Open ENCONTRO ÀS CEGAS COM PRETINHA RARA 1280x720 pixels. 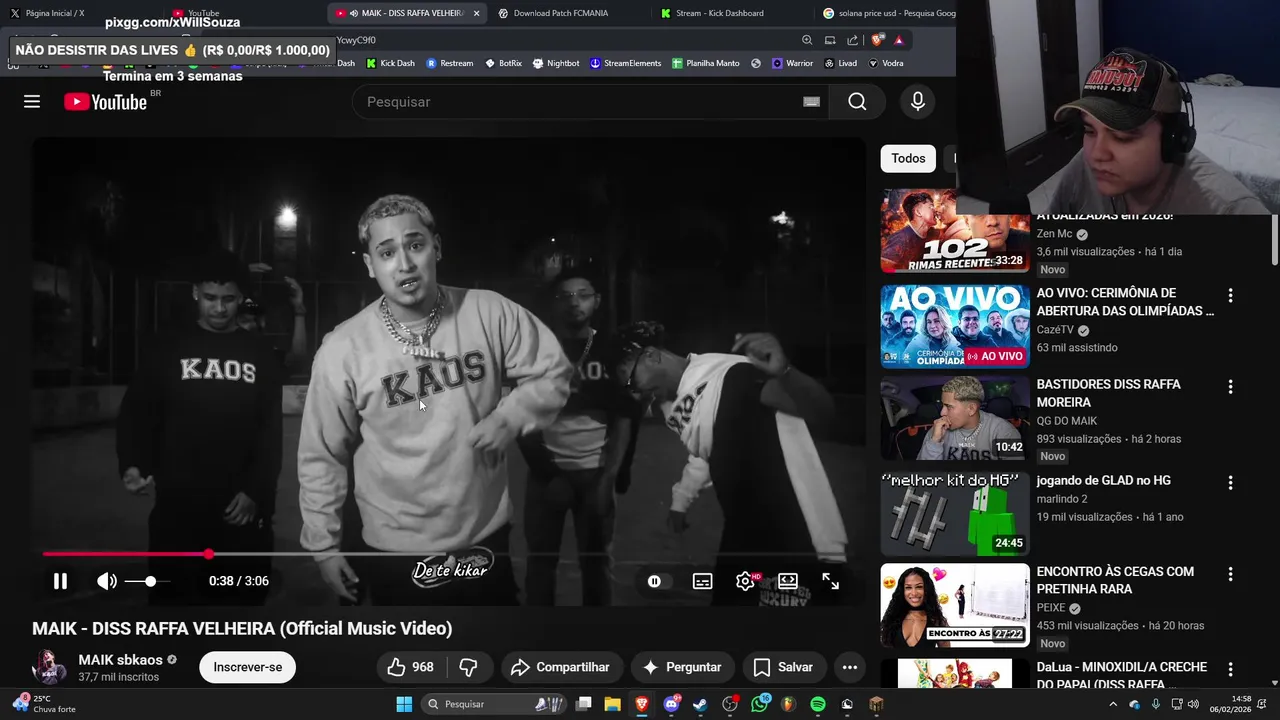click(1115, 580)
